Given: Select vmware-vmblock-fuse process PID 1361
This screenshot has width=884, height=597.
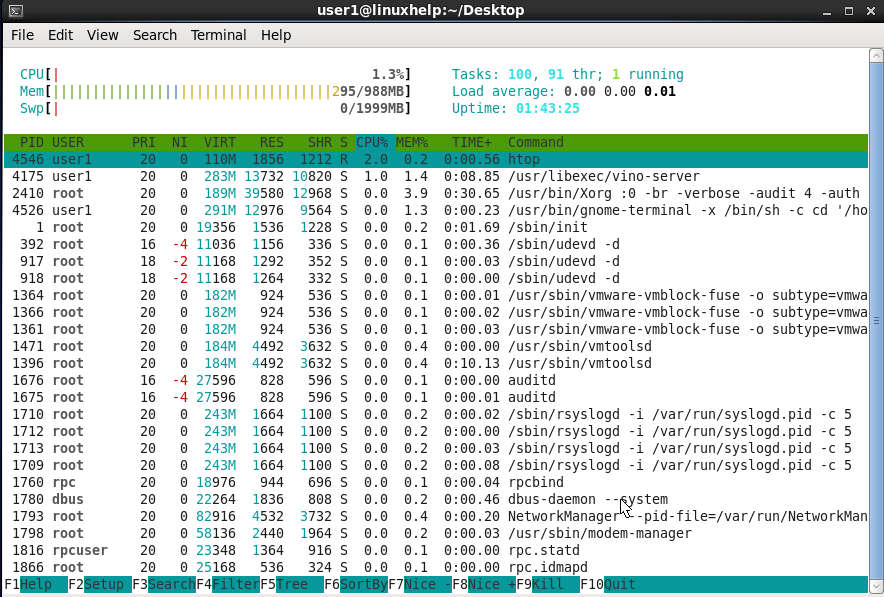Looking at the screenshot, I should pos(436,329).
